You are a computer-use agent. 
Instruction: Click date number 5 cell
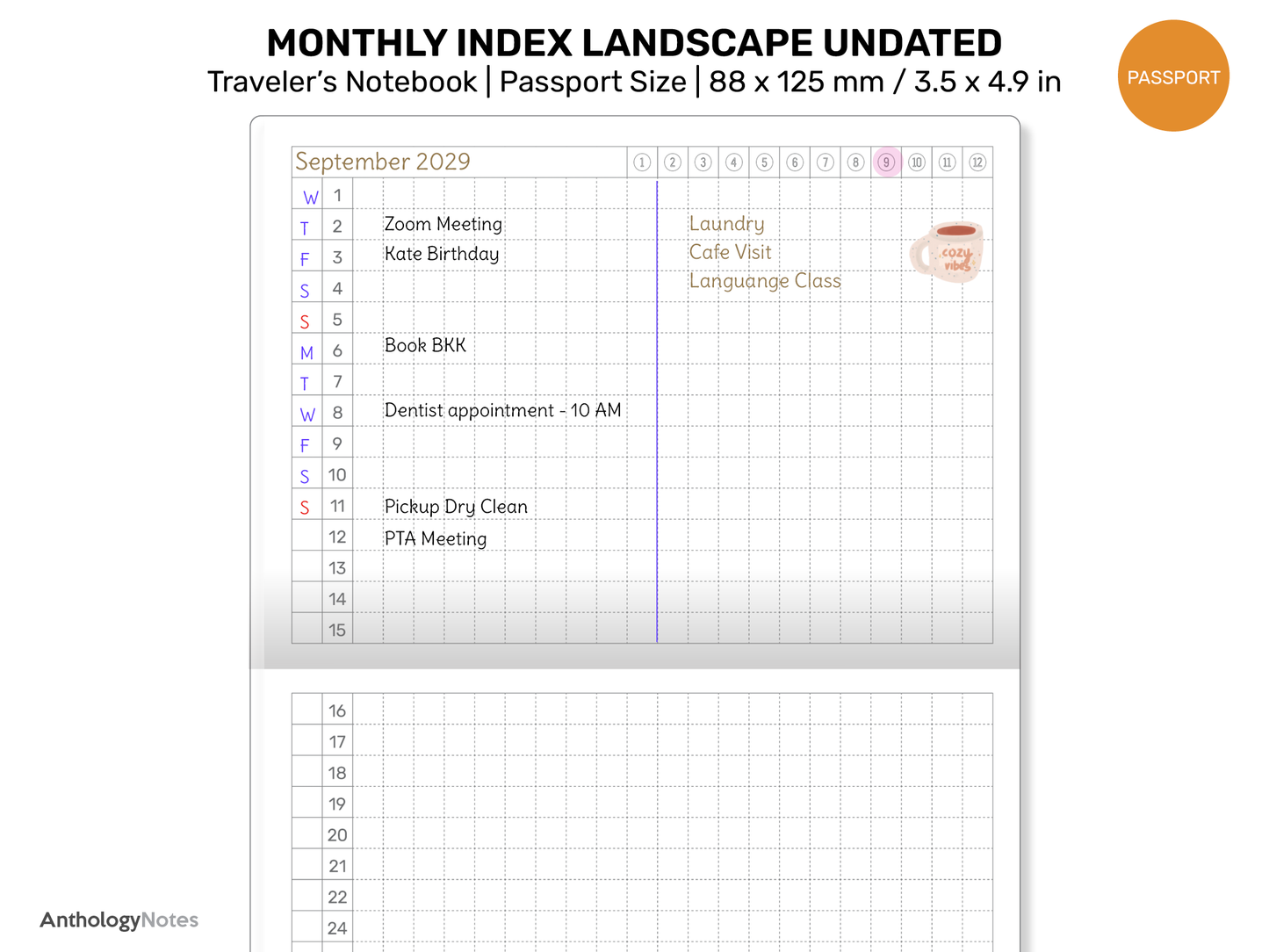[x=337, y=320]
